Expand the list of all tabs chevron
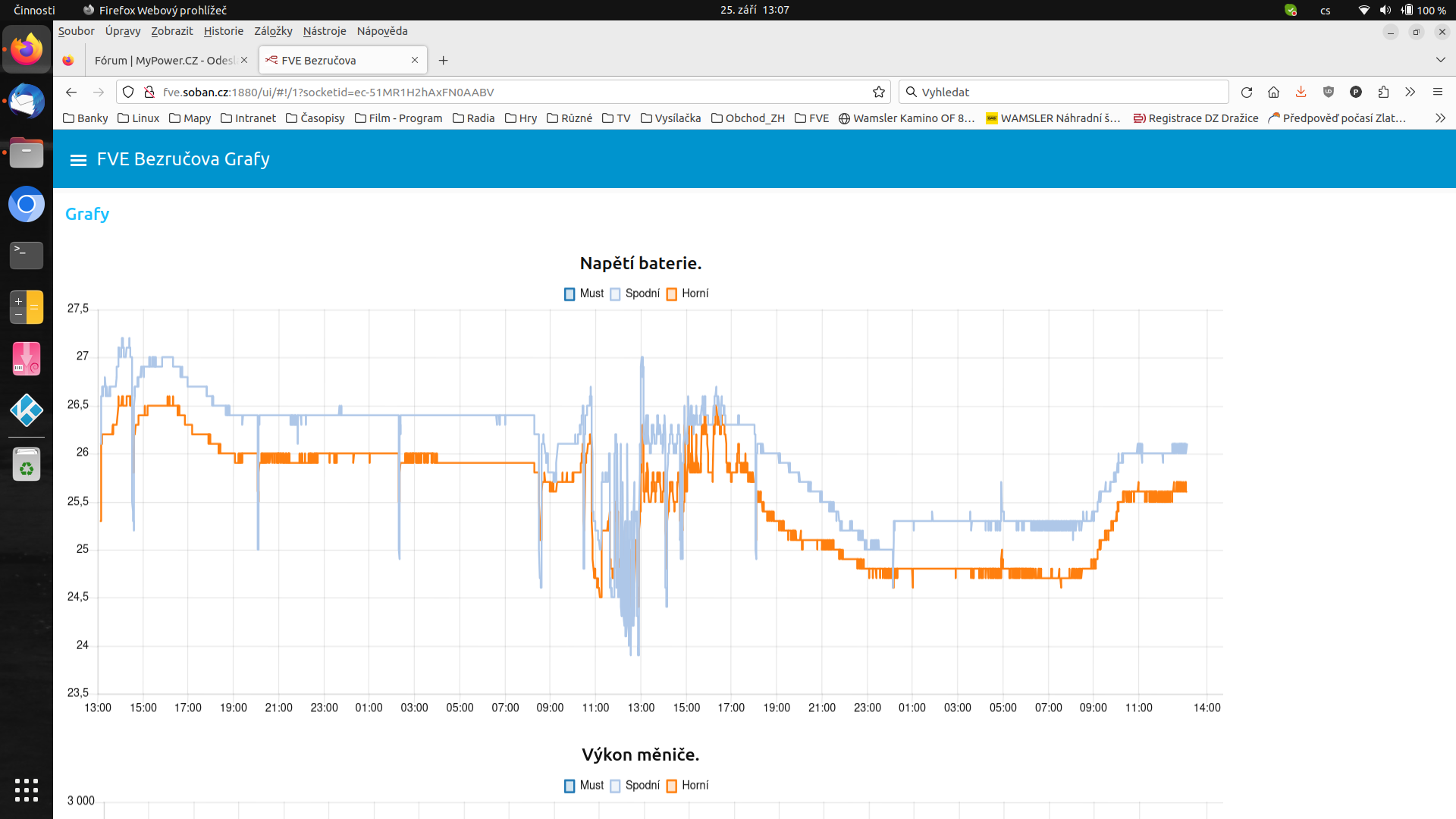1456x819 pixels. [1440, 60]
